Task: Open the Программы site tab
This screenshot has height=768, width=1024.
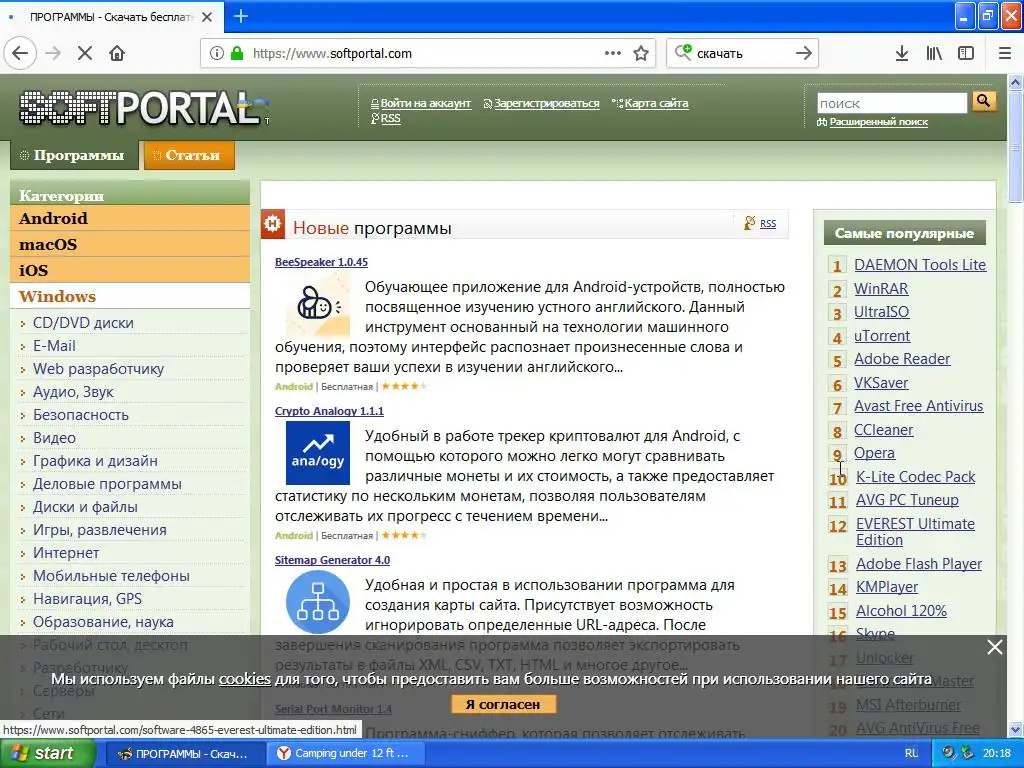Action: tap(73, 155)
